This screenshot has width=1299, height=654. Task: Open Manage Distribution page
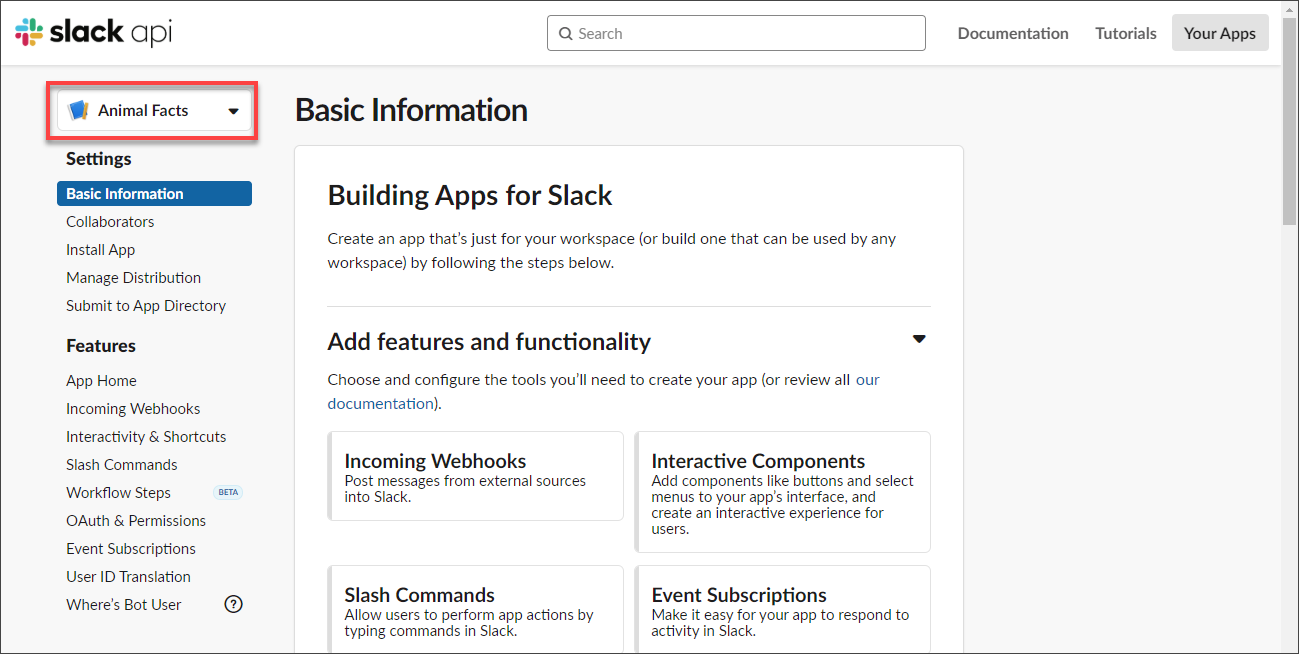click(x=133, y=278)
